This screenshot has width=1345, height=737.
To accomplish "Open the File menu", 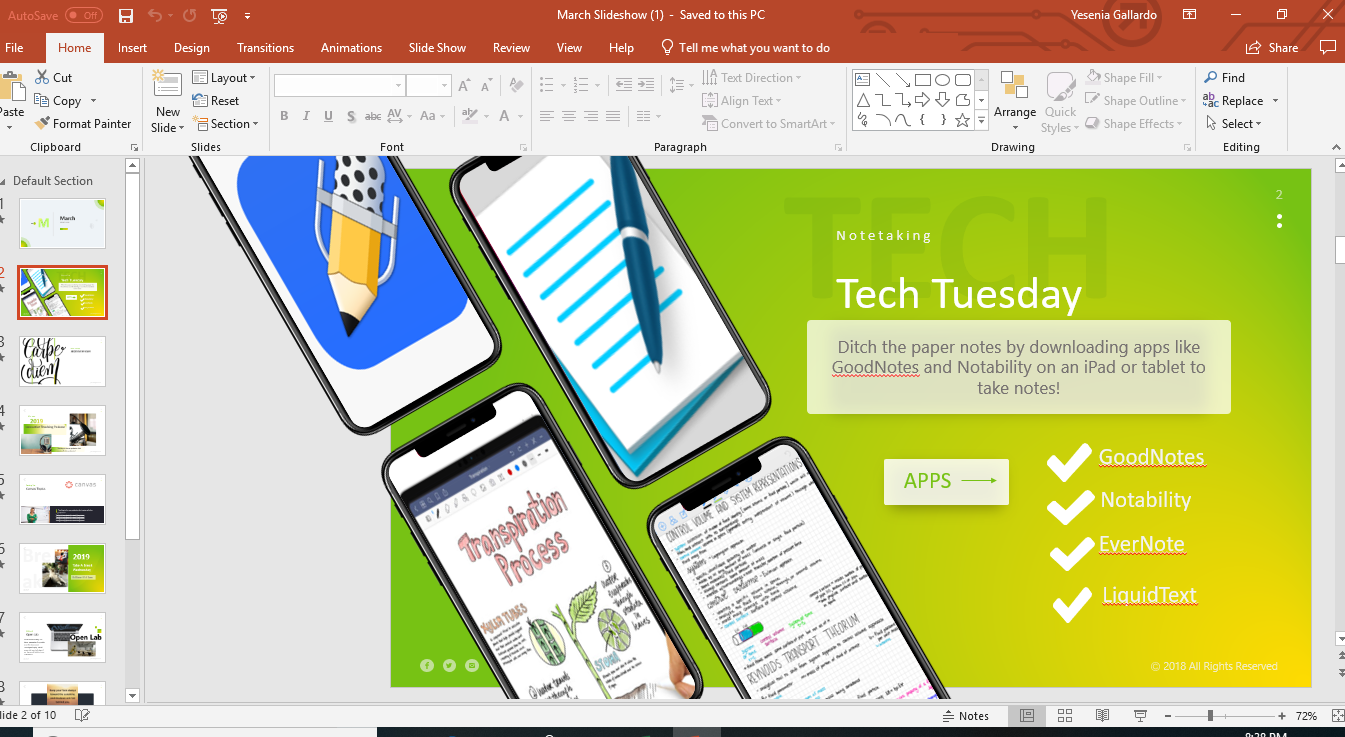I will pos(14,48).
